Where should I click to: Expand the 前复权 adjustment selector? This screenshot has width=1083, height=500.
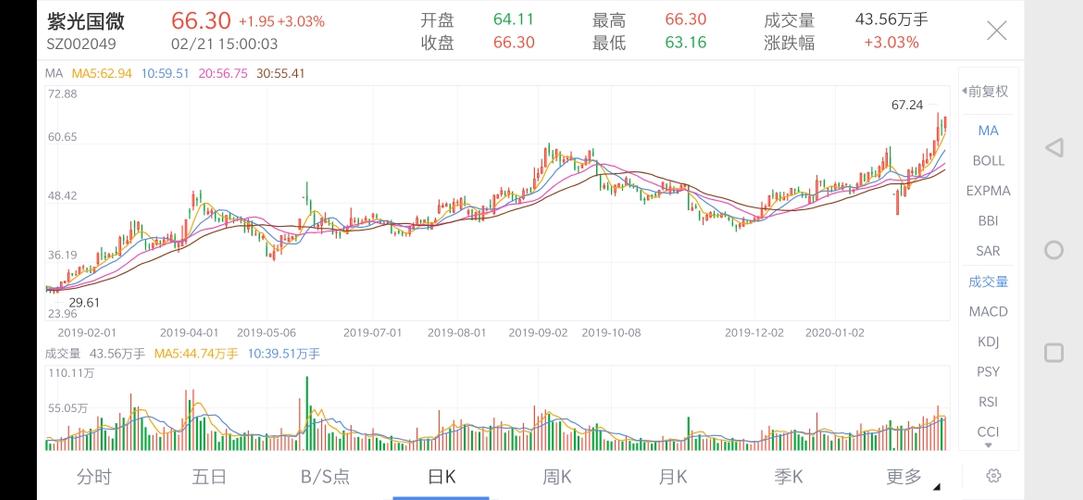[x=986, y=91]
